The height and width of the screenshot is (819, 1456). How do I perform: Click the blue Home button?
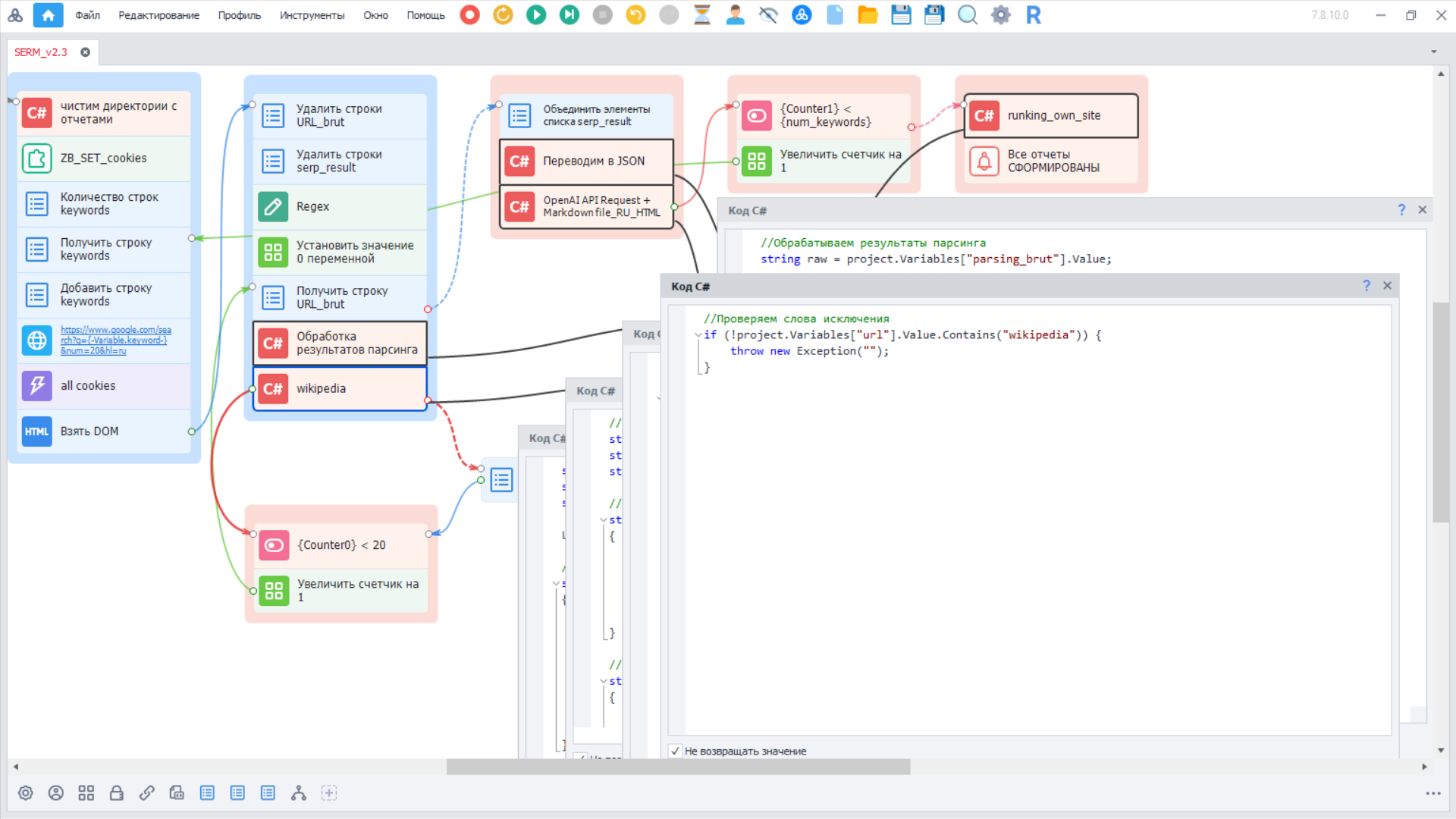(49, 15)
